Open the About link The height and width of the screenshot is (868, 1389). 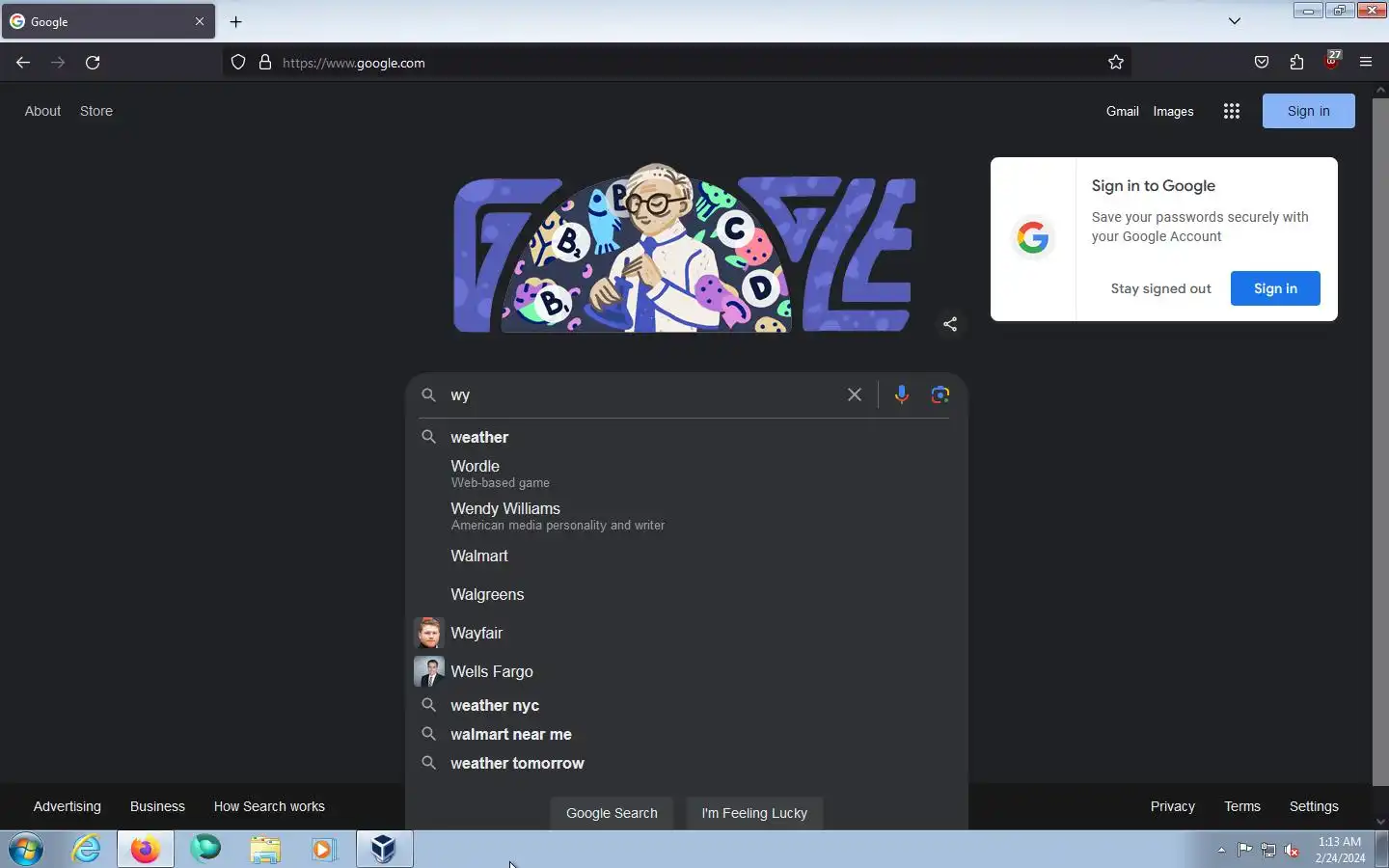click(42, 111)
